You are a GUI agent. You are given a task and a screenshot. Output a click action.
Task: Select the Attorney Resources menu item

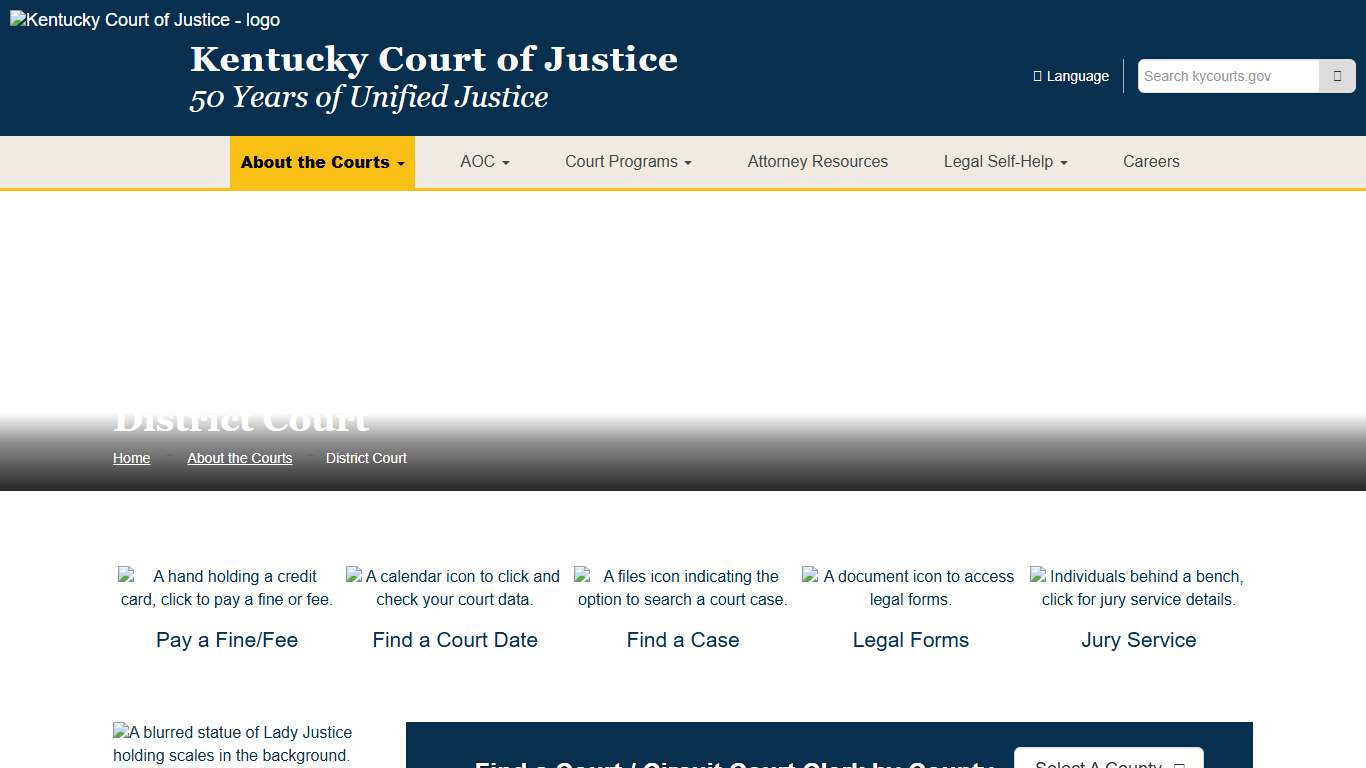point(817,161)
